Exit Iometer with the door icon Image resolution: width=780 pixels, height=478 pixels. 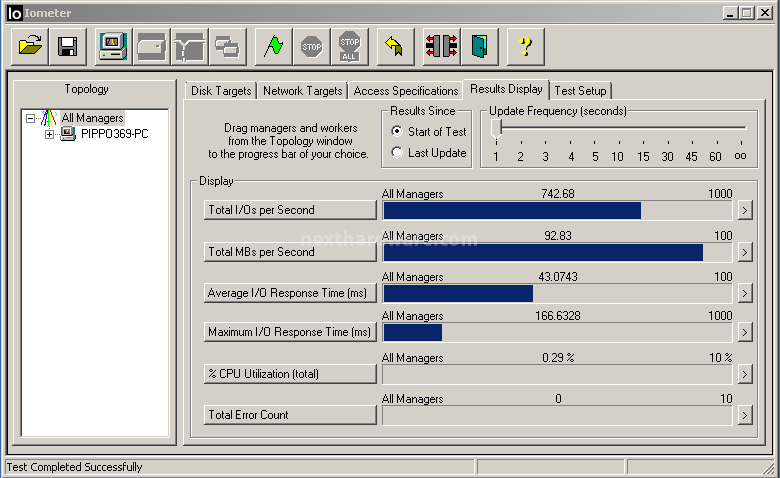coord(480,46)
